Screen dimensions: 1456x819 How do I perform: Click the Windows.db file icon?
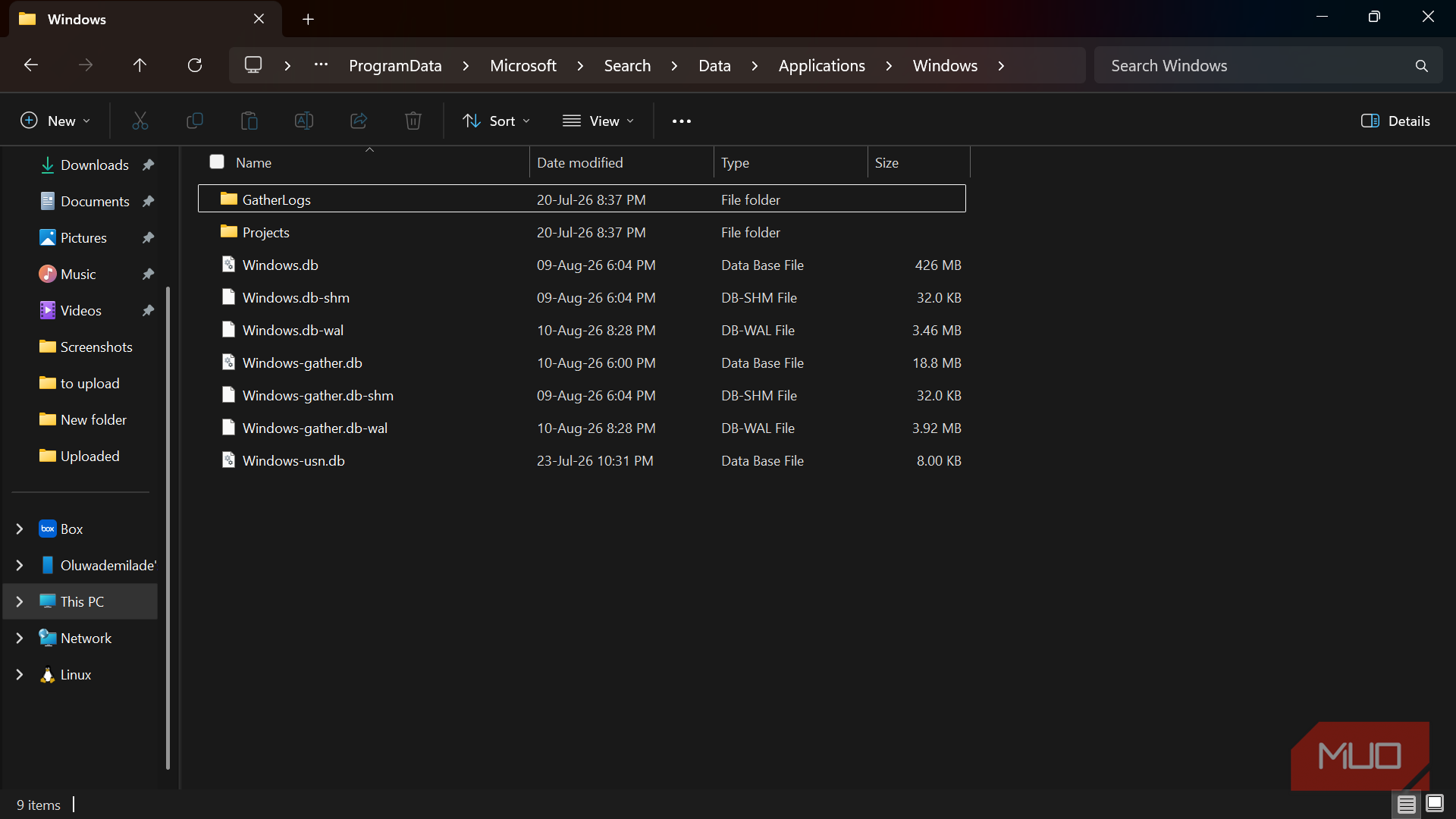click(228, 264)
